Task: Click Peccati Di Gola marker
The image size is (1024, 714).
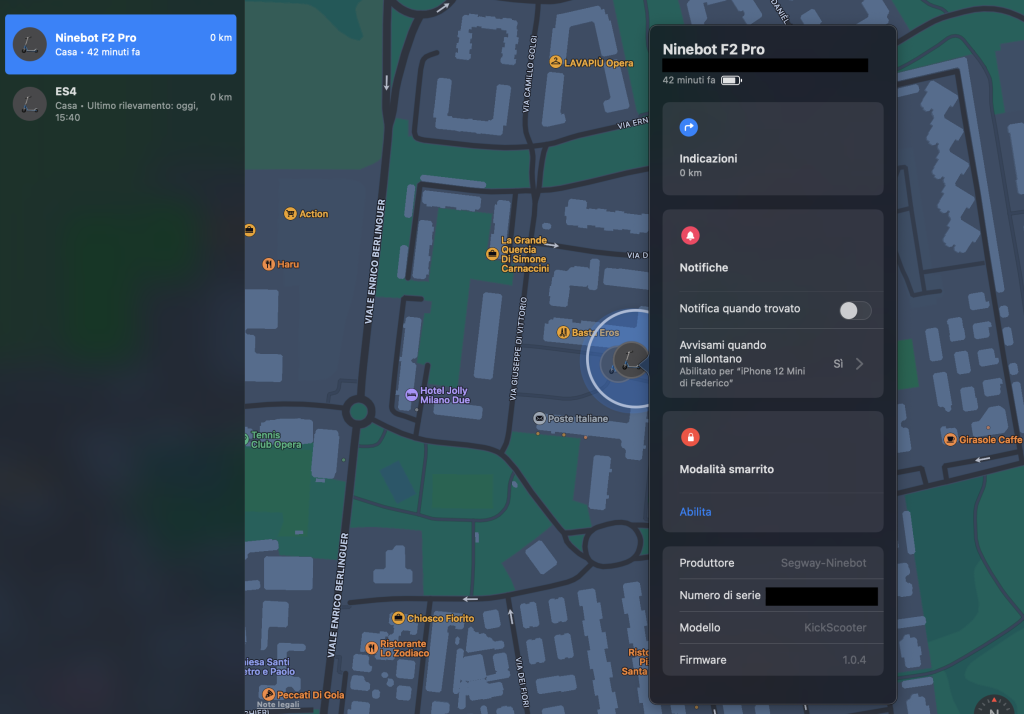Action: pyautogui.click(x=268, y=694)
